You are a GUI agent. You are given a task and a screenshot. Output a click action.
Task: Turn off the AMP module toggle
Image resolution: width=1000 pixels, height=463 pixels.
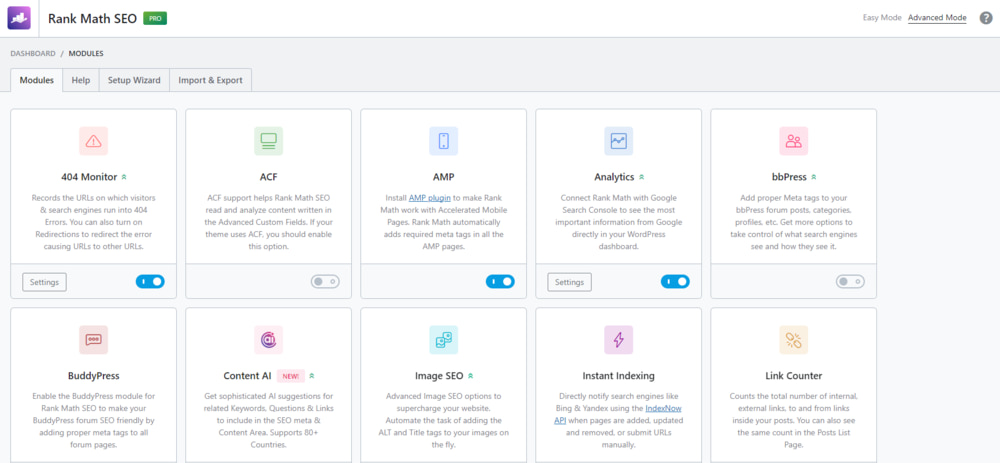(x=500, y=281)
